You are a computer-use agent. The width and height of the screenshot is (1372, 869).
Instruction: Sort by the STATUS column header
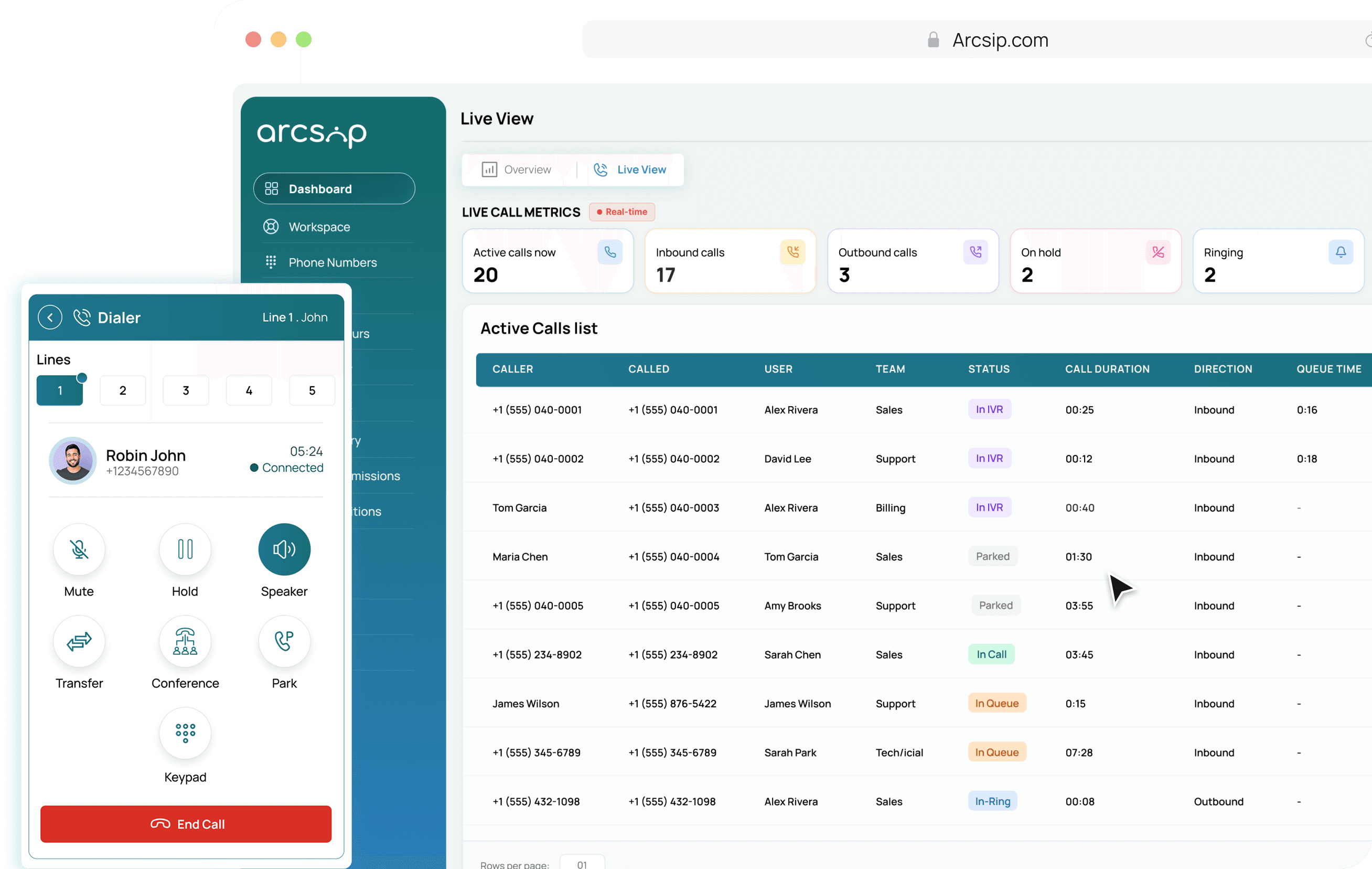tap(989, 369)
